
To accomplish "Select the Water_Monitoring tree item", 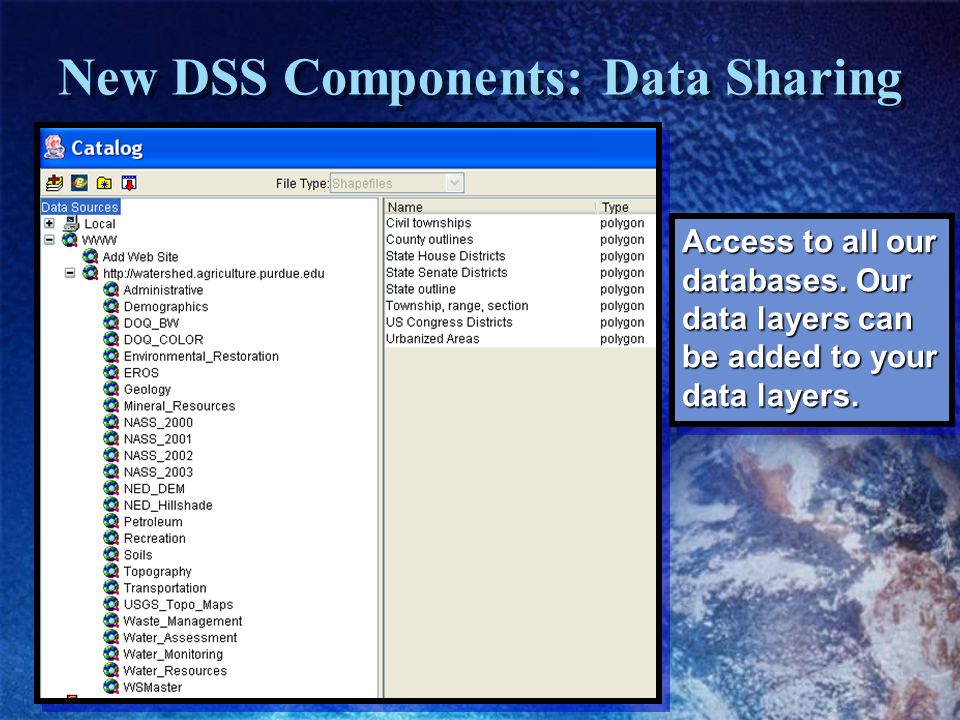I will 173,654.
